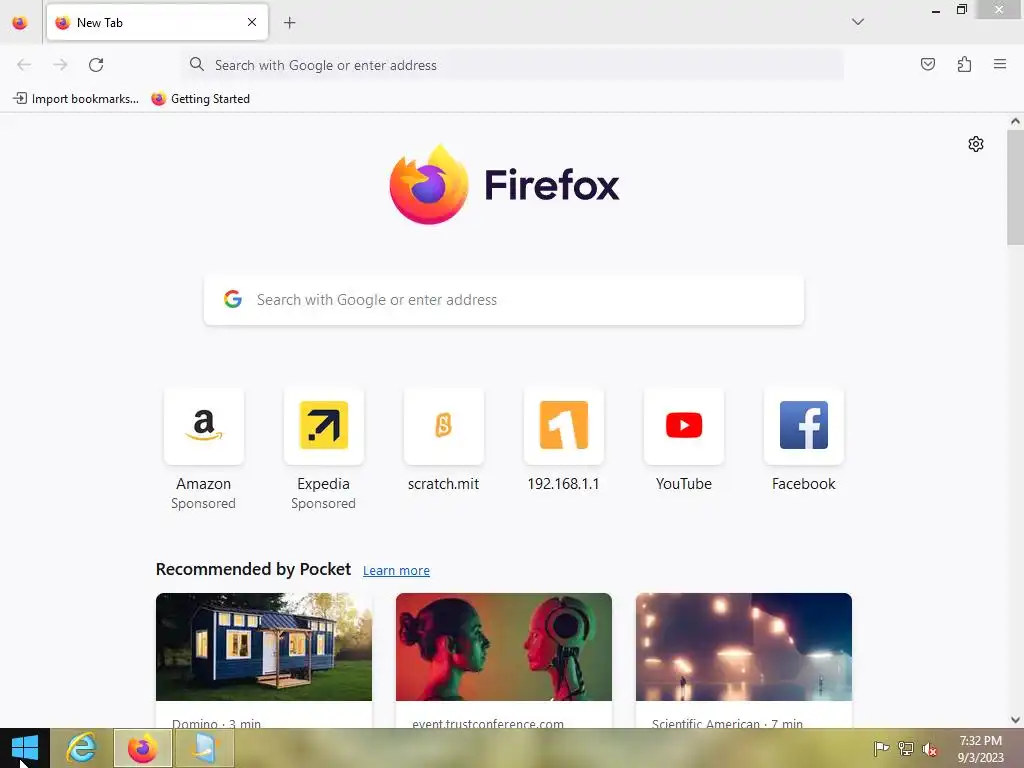Open the Expedia shortcut tile
This screenshot has height=768, width=1024.
[323, 426]
